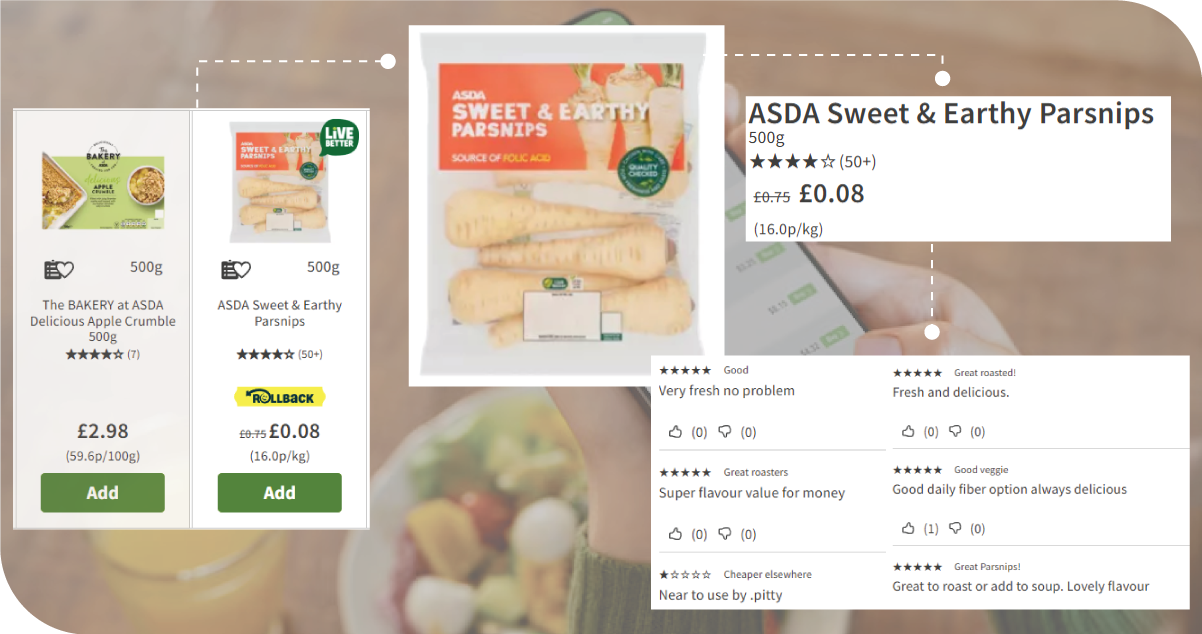Open "The BAKERY at ASDA Delicious Apple Crumble" link

point(103,320)
